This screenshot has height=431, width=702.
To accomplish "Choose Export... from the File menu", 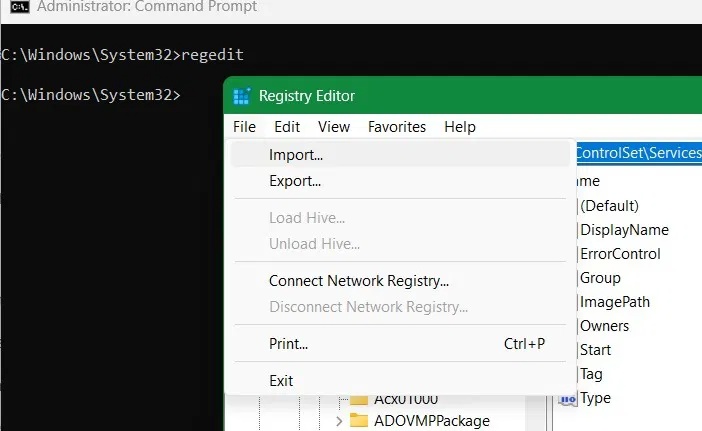I will (x=295, y=181).
